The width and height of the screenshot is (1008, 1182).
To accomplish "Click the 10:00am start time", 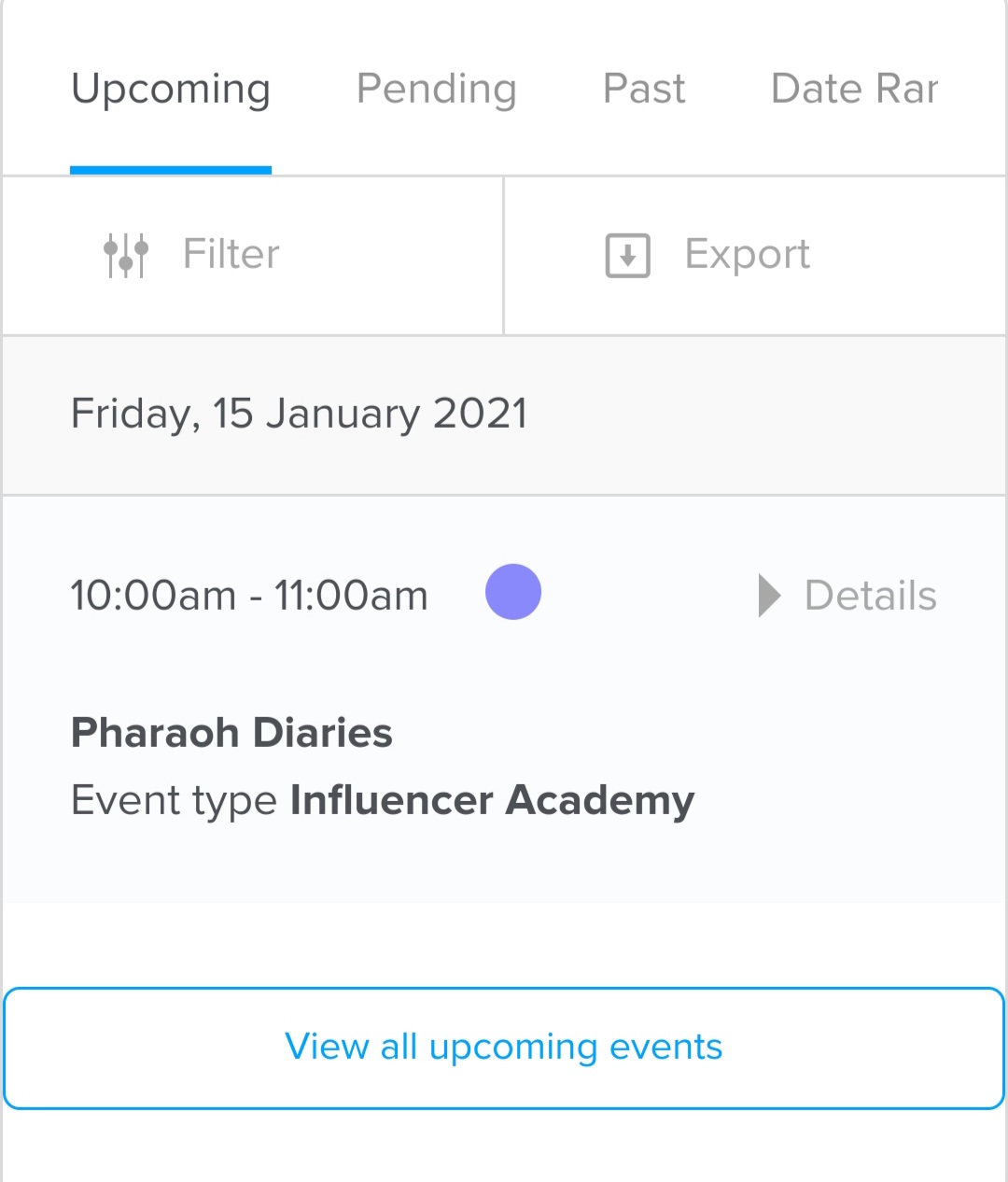I will [153, 596].
